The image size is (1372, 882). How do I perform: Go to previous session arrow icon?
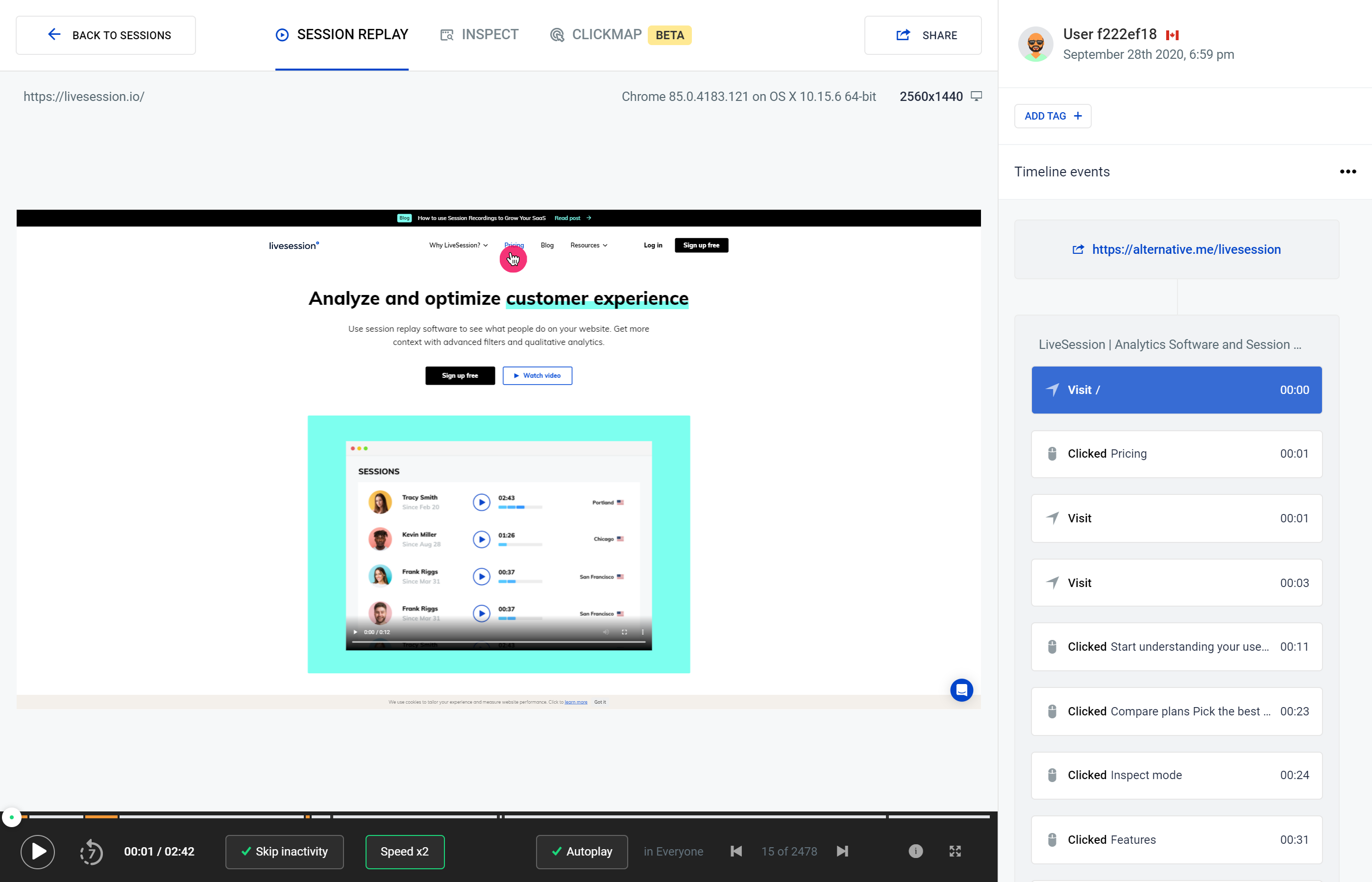[736, 852]
